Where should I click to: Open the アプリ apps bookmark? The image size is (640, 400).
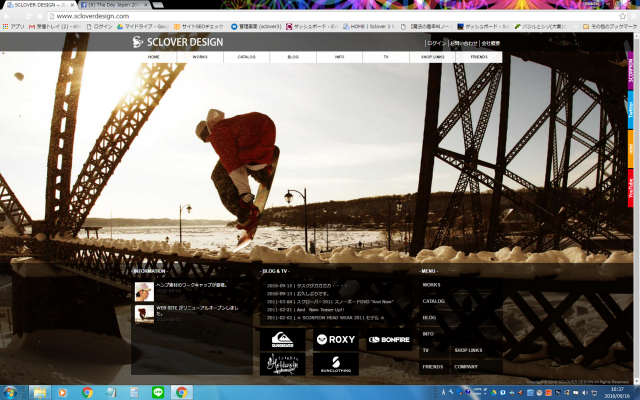point(13,27)
